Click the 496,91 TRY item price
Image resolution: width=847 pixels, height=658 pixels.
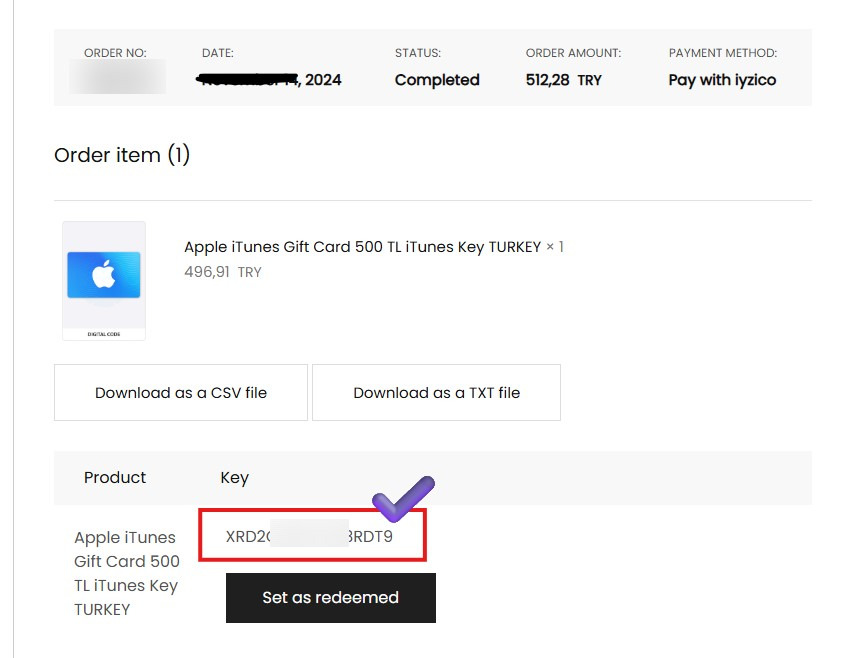[x=223, y=272]
